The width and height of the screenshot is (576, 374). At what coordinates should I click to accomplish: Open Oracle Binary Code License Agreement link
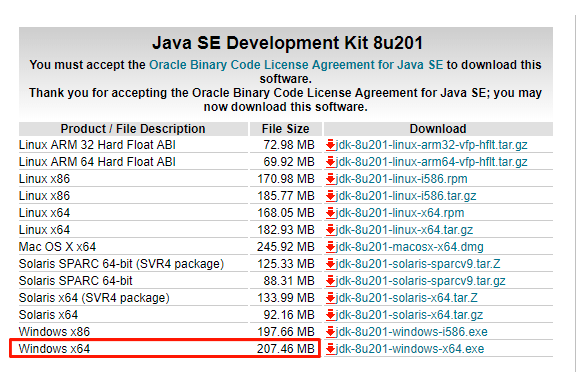coord(296,65)
